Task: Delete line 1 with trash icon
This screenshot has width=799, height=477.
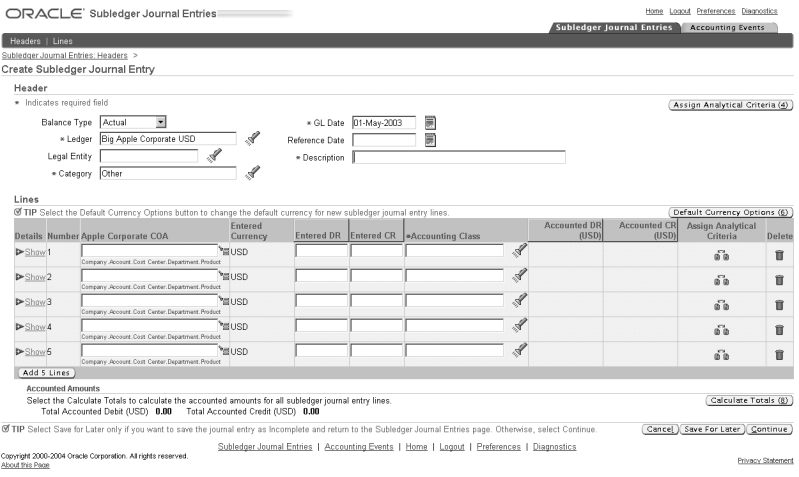Action: point(779,255)
